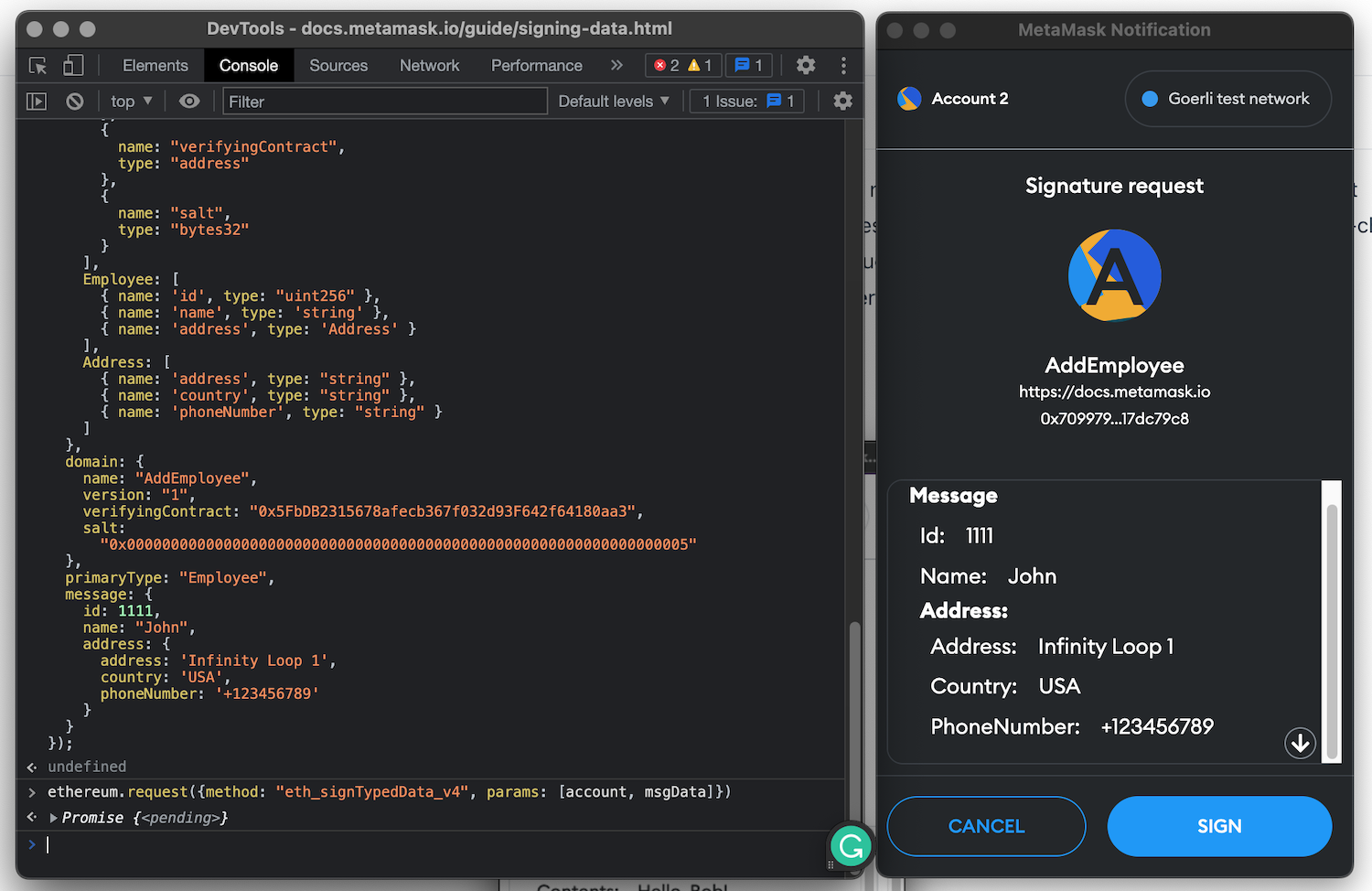Activate the inspect element picker icon

click(x=38, y=65)
